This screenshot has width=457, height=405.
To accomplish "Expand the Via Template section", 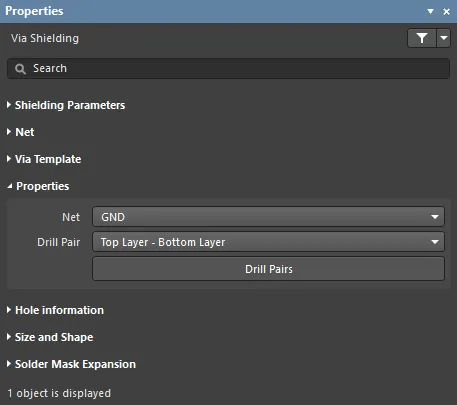I will [44, 159].
